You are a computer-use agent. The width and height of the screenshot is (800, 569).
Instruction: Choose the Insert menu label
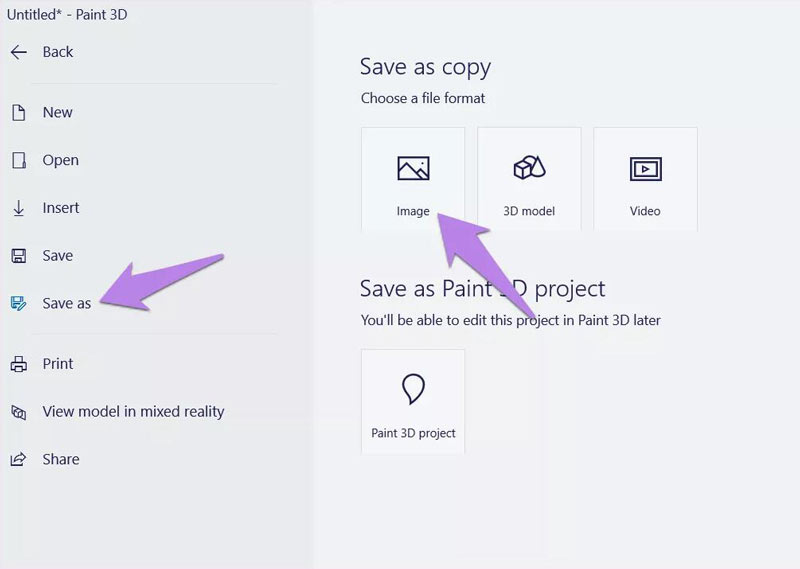(x=61, y=208)
